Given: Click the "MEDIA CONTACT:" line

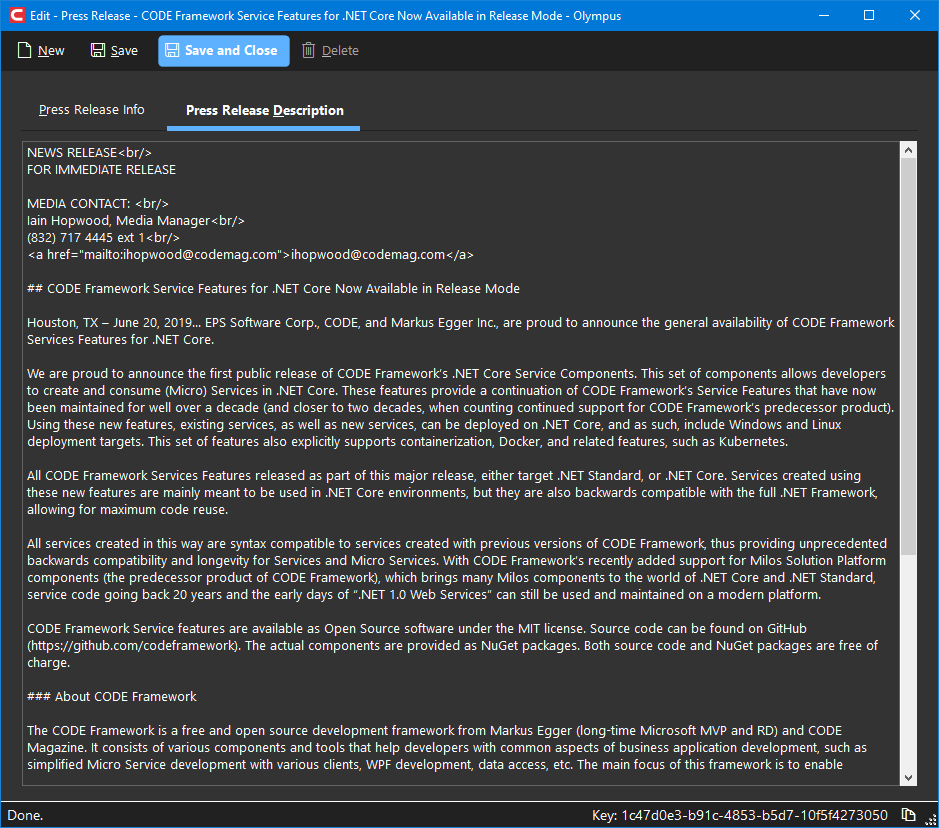Looking at the screenshot, I should [98, 204].
